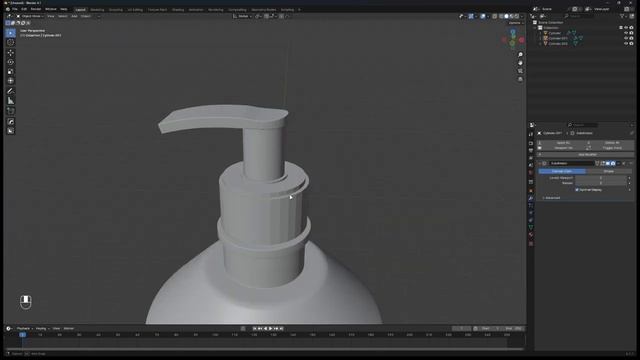Click the Delete All button
This screenshot has height=360, width=640.
[611, 143]
